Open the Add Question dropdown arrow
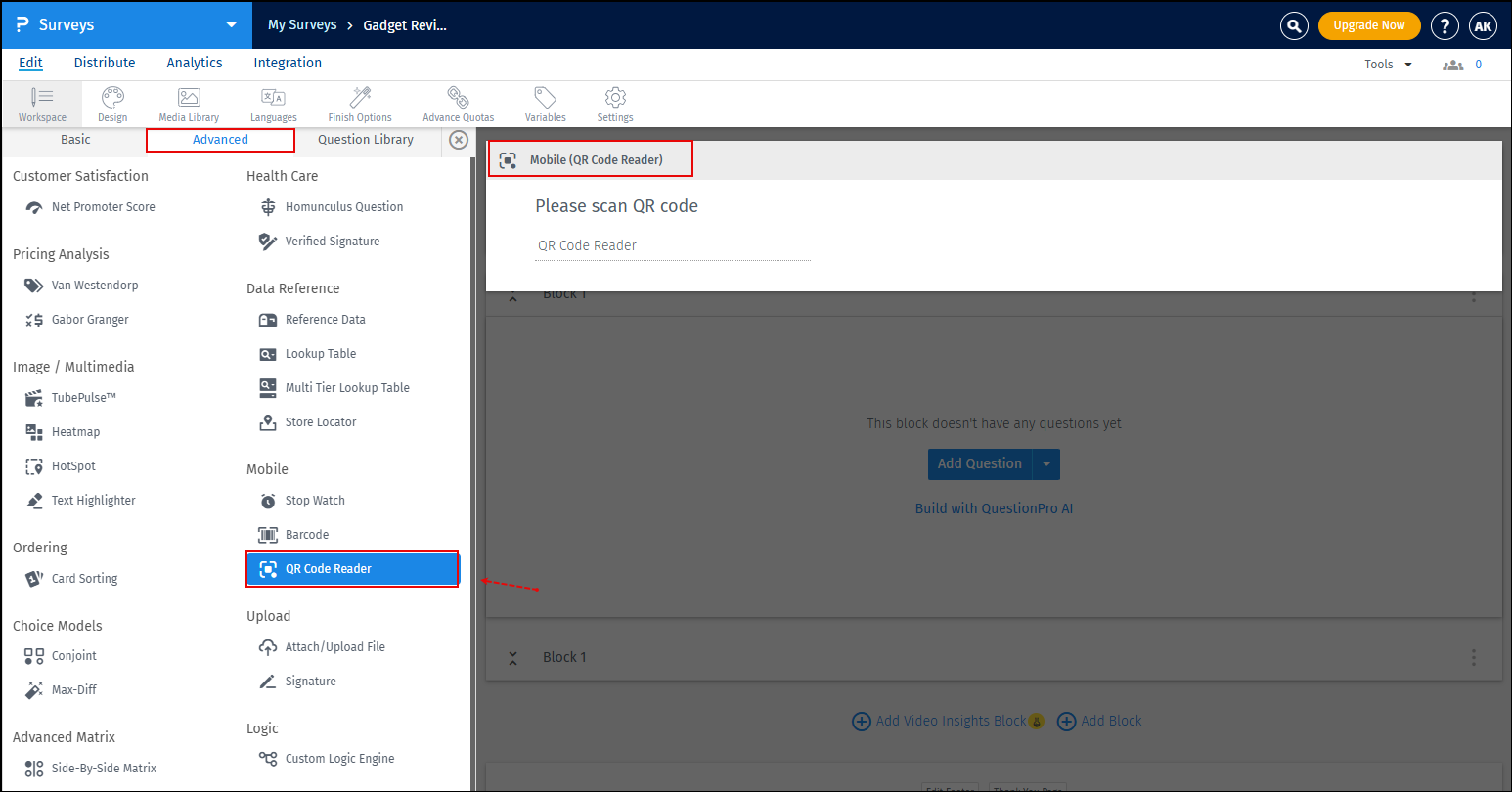This screenshot has height=792, width=1512. [1047, 464]
